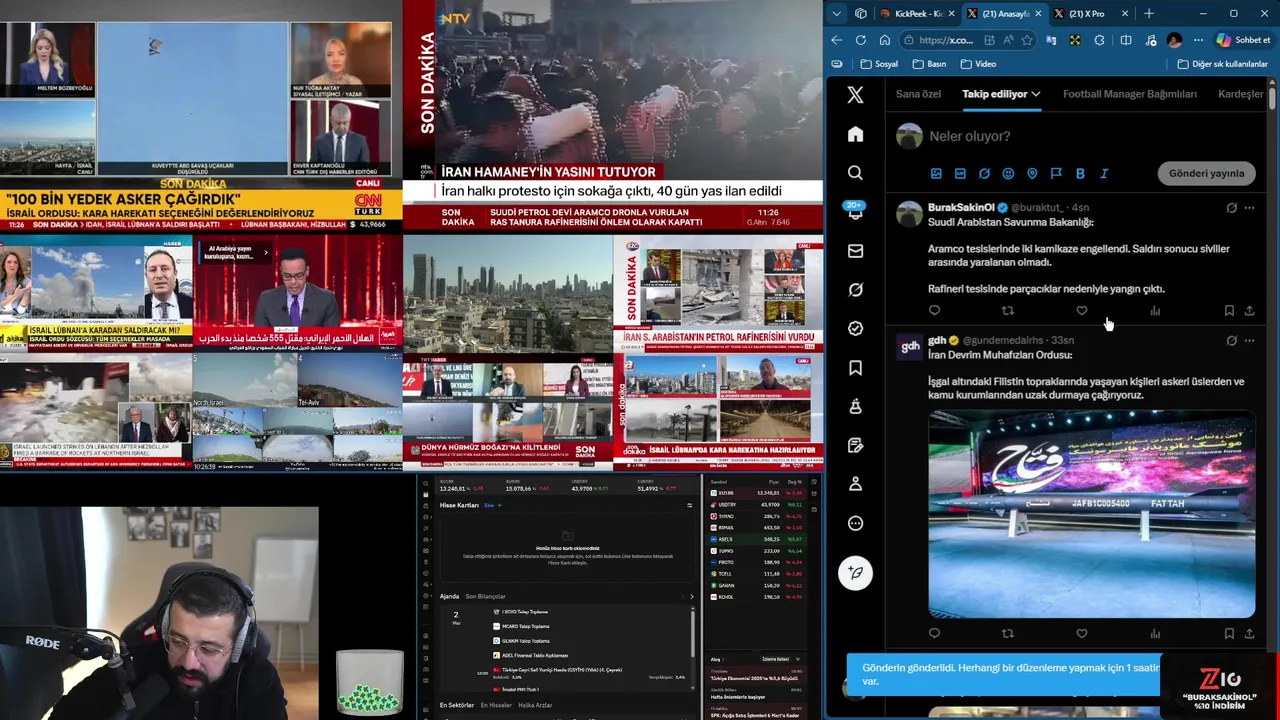Switch to the Sana özel tab
The height and width of the screenshot is (720, 1280).
click(918, 94)
